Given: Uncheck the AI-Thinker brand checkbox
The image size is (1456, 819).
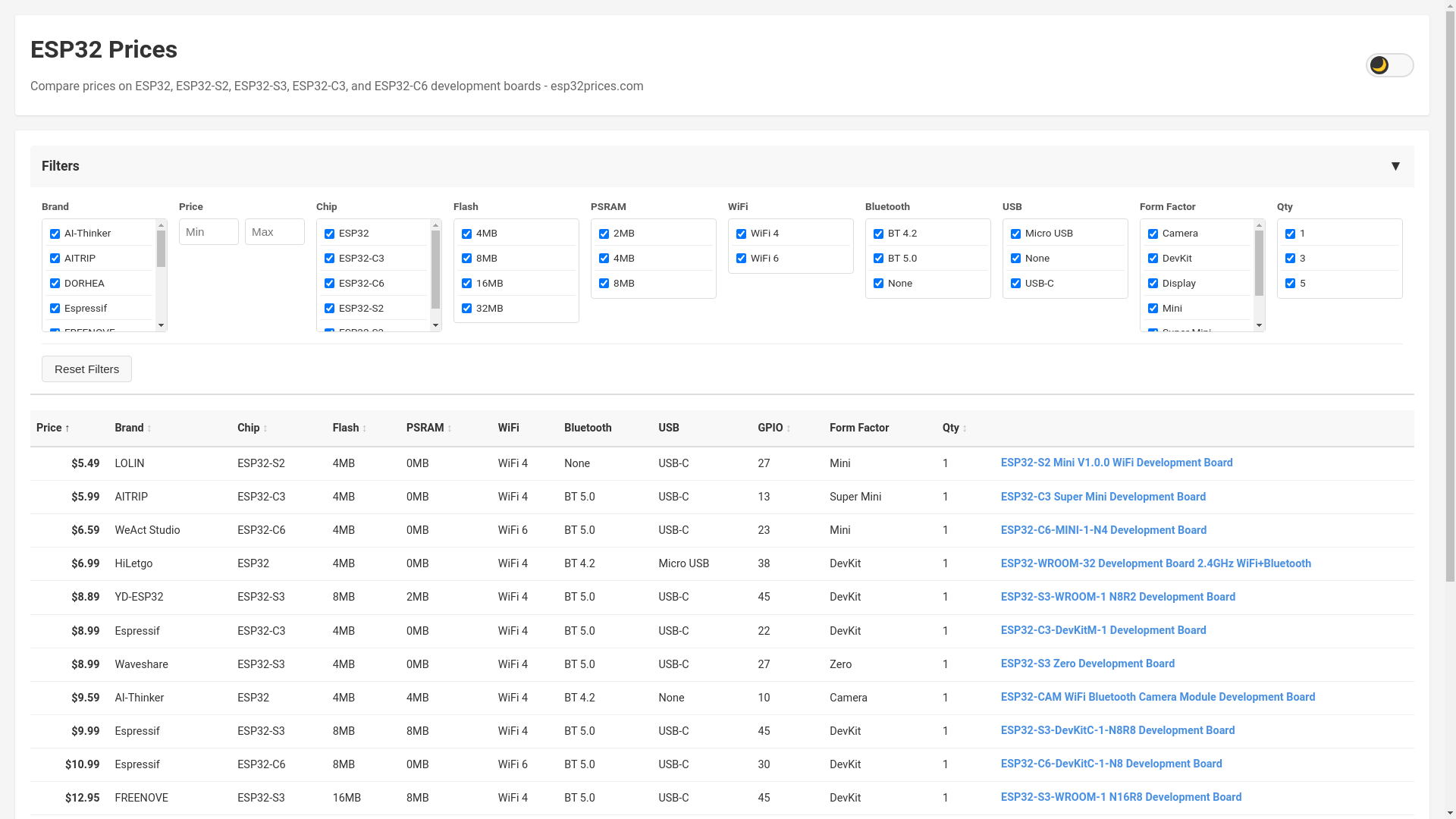Looking at the screenshot, I should pos(55,234).
